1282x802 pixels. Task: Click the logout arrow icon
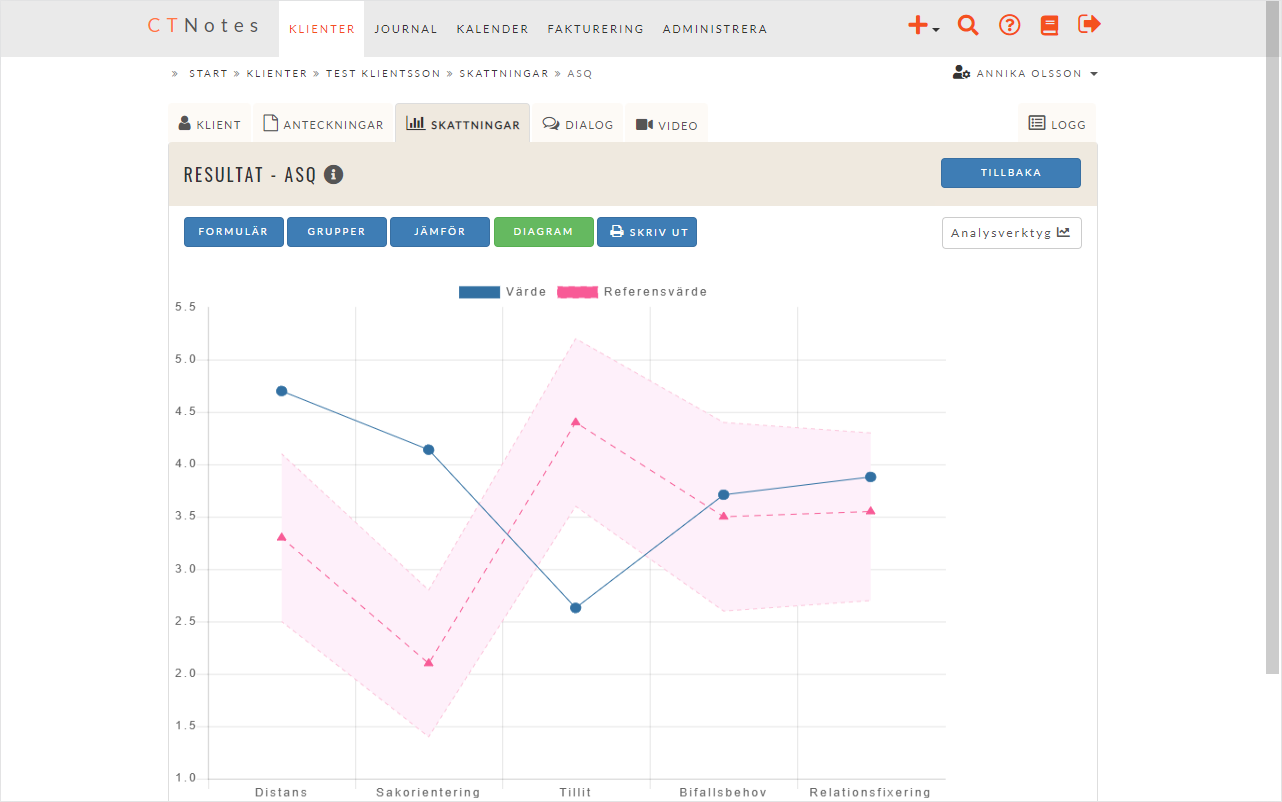[1089, 24]
